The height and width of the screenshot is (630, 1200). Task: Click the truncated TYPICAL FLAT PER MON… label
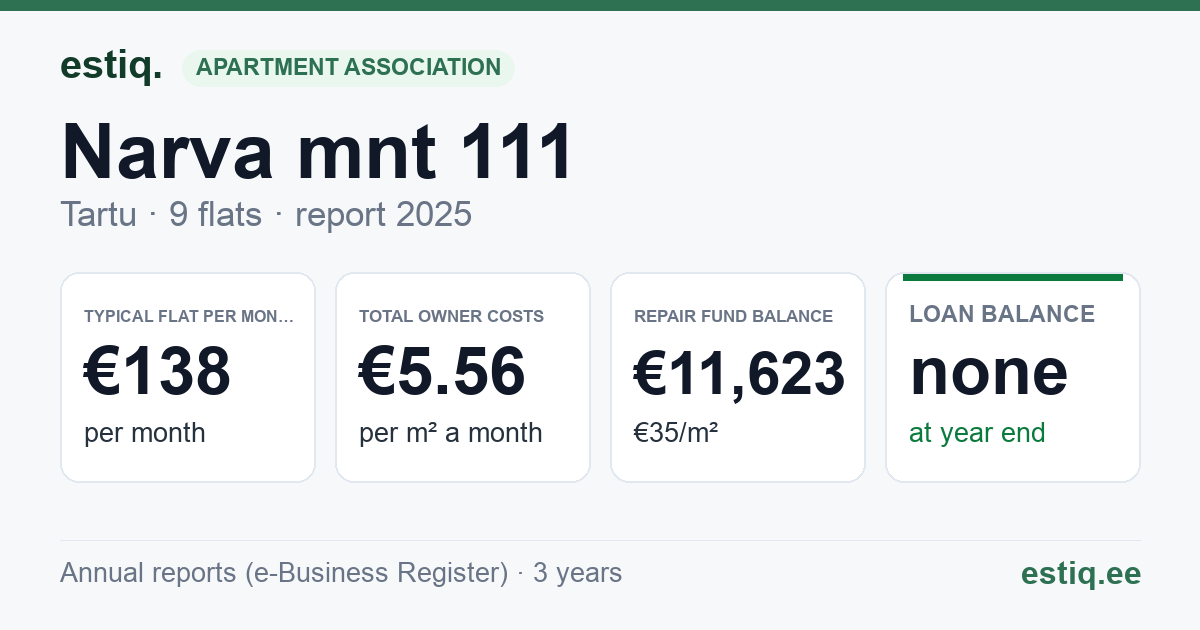189,316
